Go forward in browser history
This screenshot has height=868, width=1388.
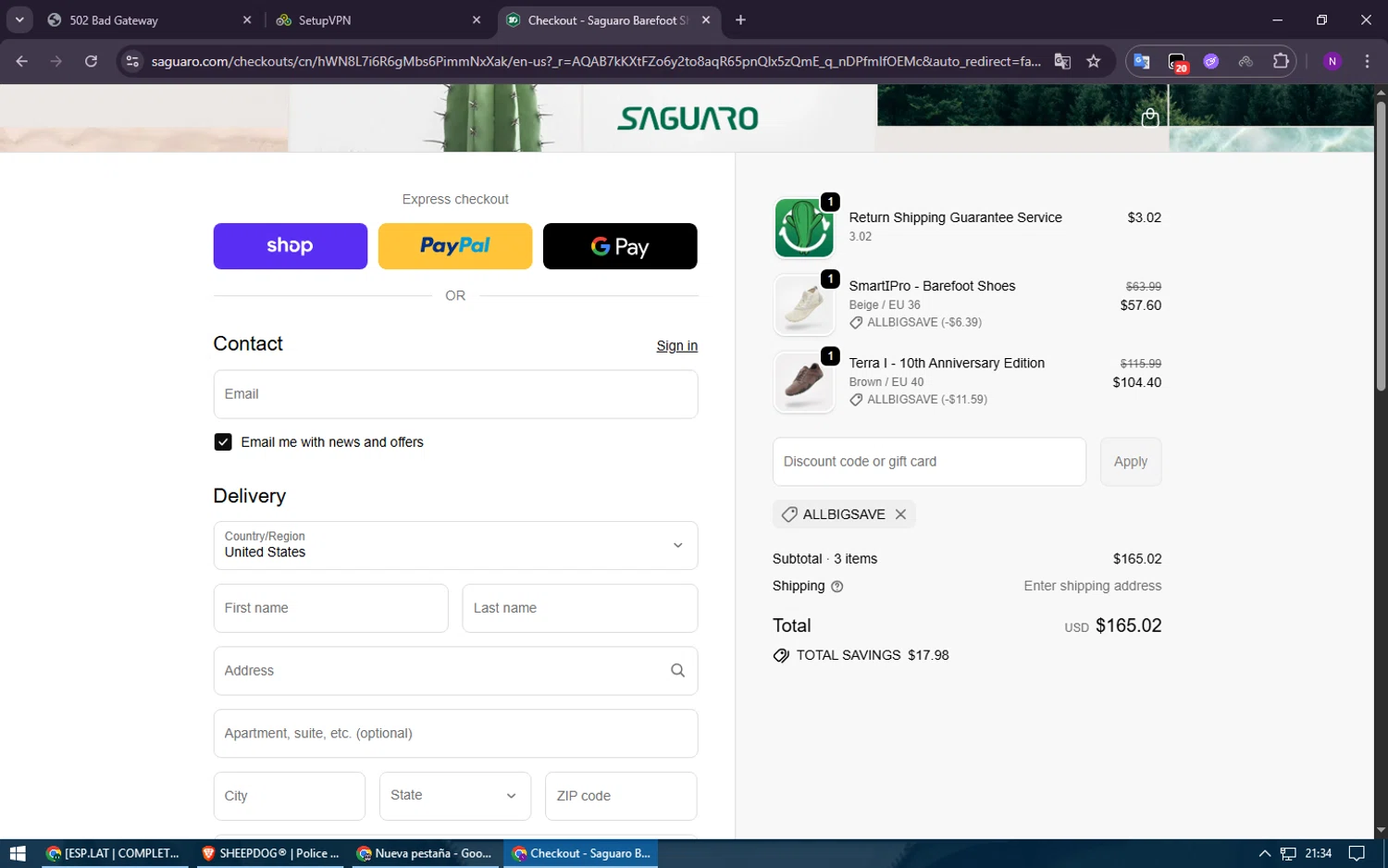point(56,61)
